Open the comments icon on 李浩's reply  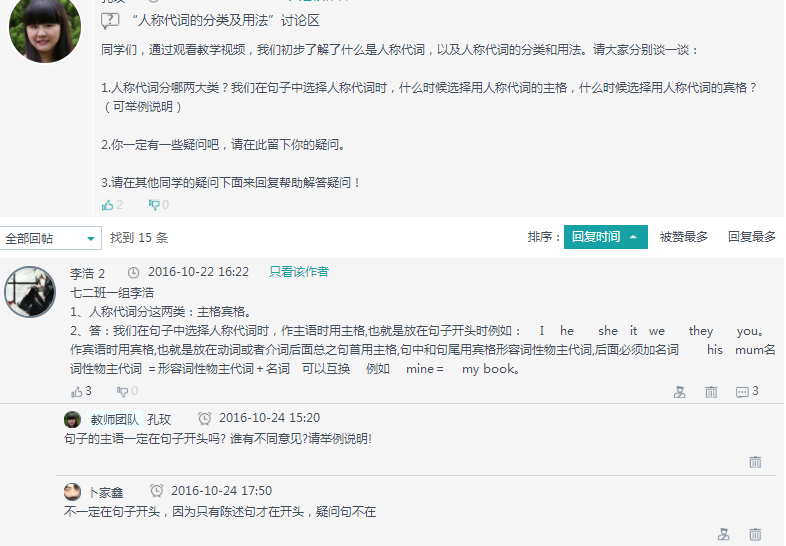pos(742,392)
